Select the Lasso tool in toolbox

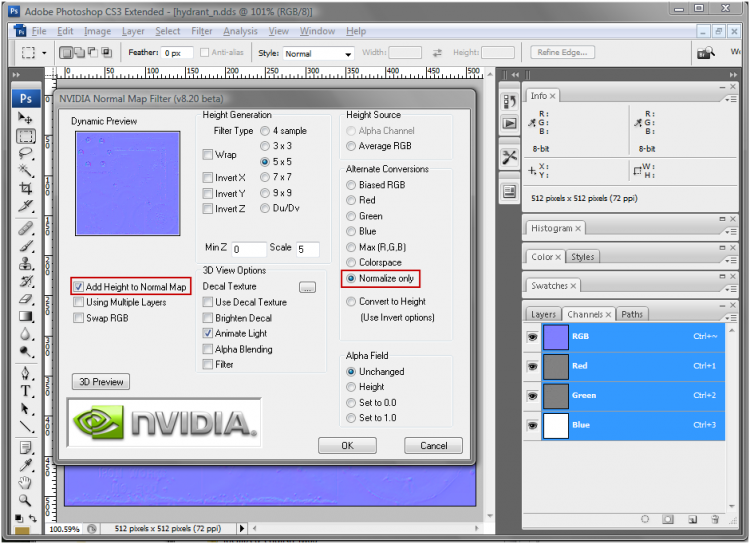click(x=26, y=153)
